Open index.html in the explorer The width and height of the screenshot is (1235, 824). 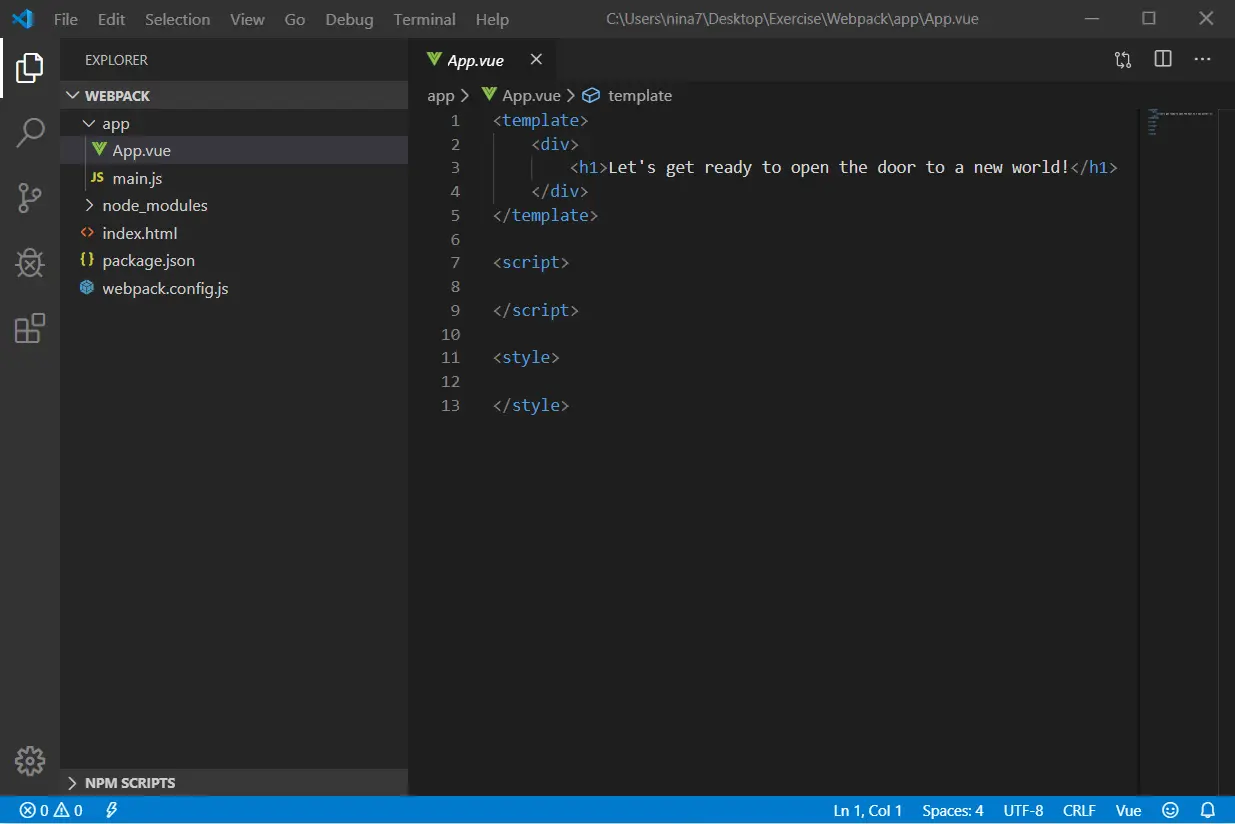[x=234, y=233]
